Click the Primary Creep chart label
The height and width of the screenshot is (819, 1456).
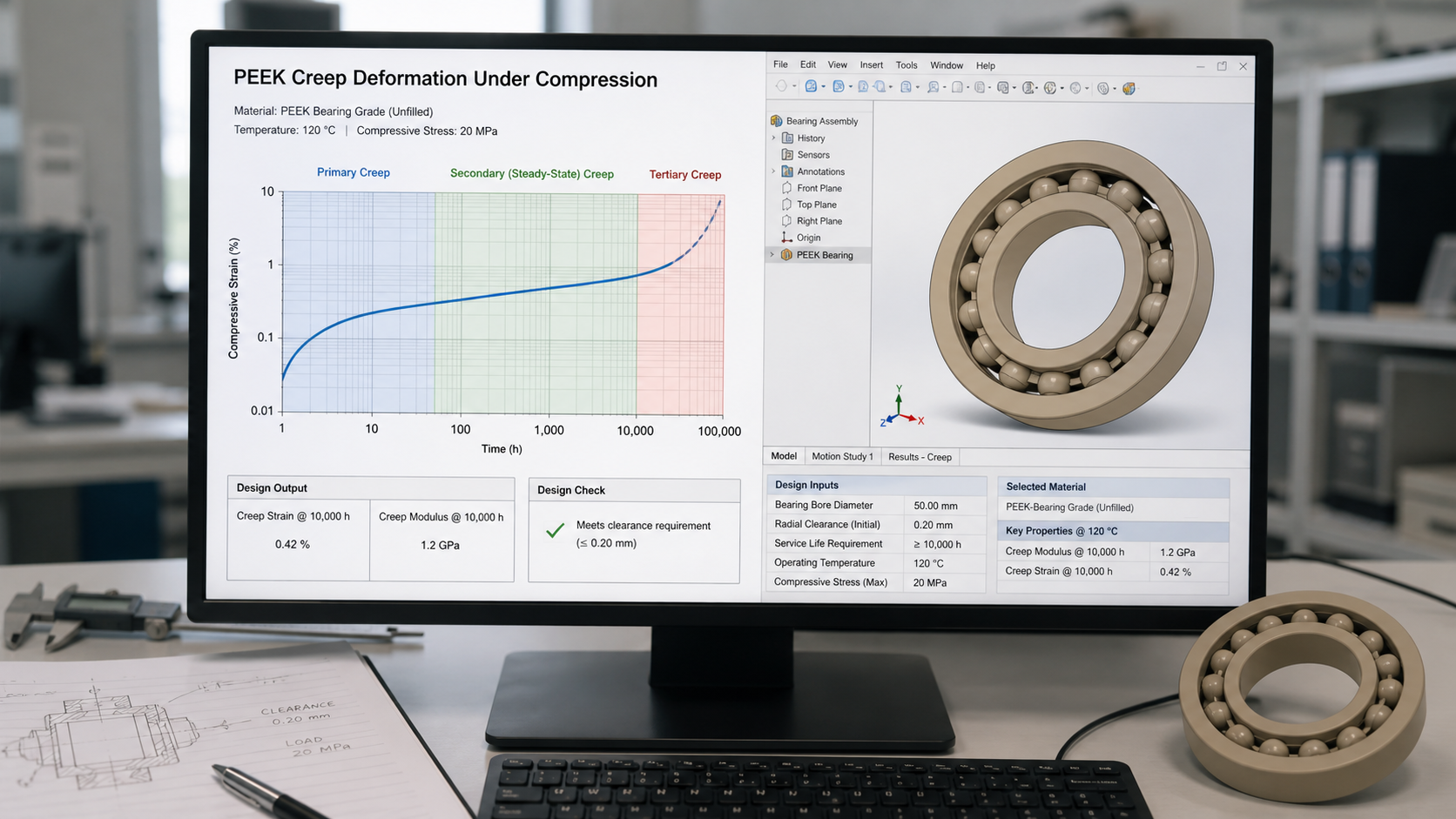click(x=354, y=172)
